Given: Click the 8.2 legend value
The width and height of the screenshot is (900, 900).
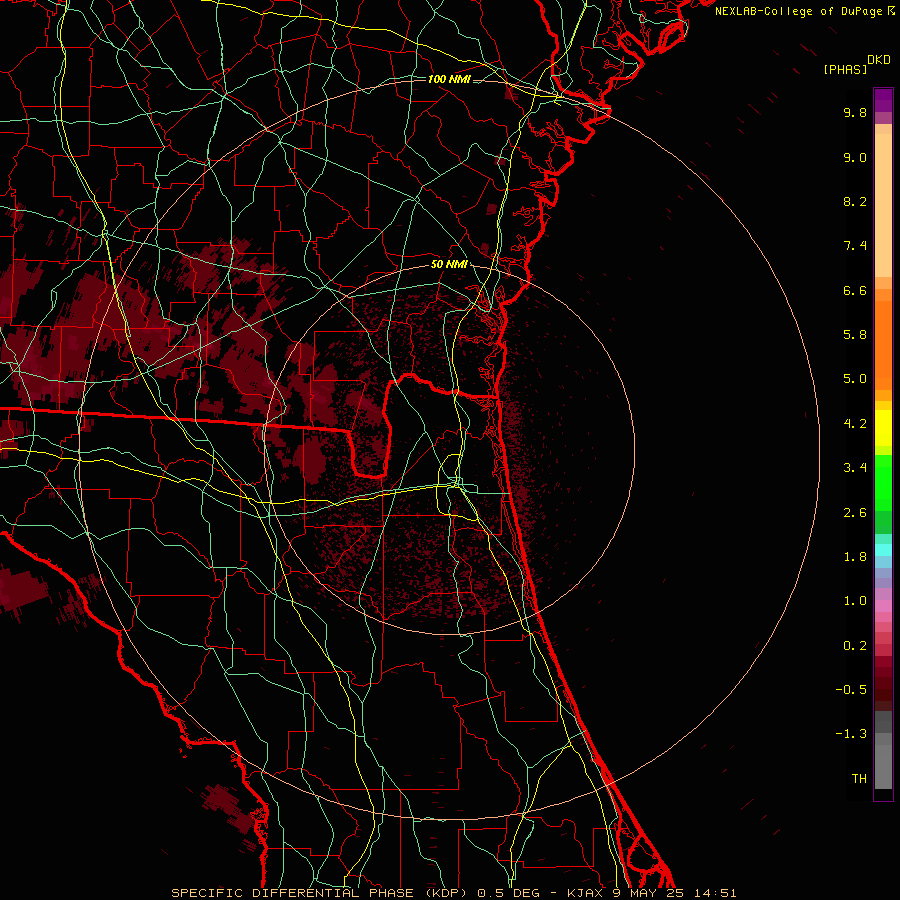Looking at the screenshot, I should [x=855, y=201].
